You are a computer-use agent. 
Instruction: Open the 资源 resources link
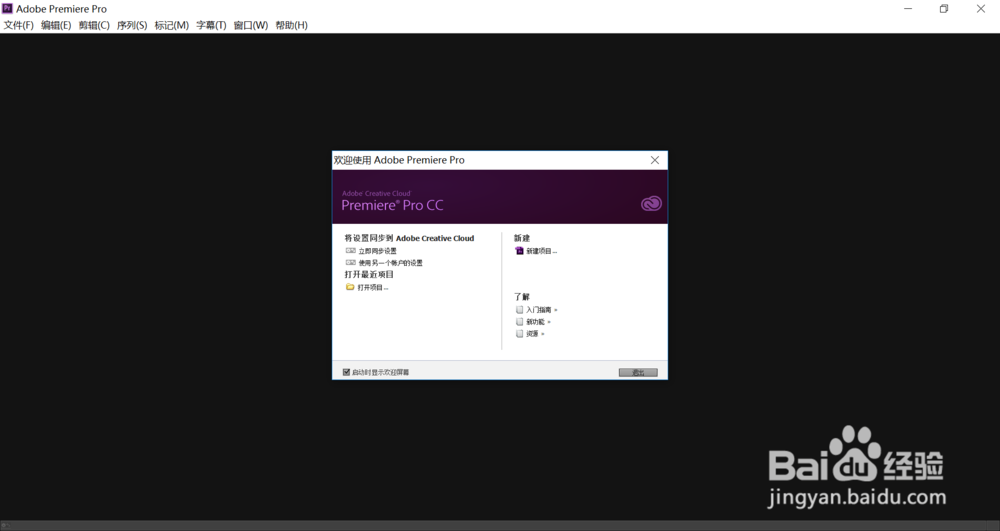click(534, 334)
